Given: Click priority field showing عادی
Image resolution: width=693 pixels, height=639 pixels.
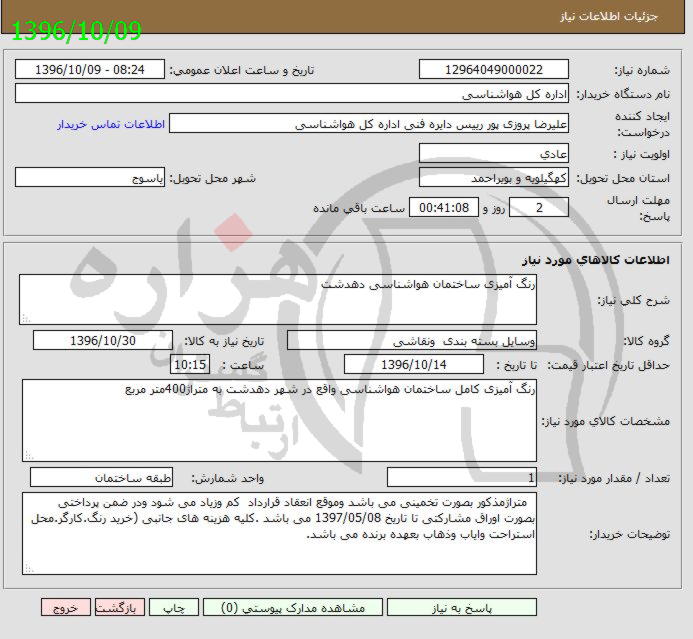Looking at the screenshot, I should [494, 153].
